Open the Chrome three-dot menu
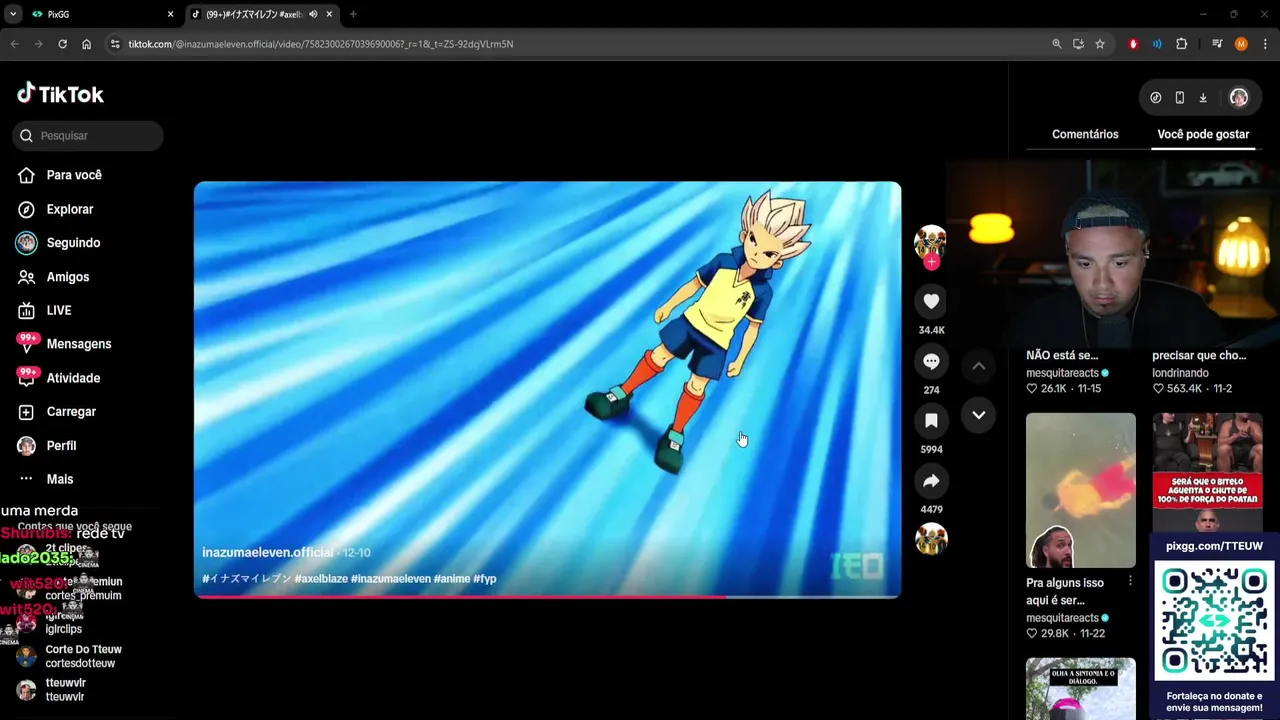Viewport: 1280px width, 720px height. (x=1266, y=44)
